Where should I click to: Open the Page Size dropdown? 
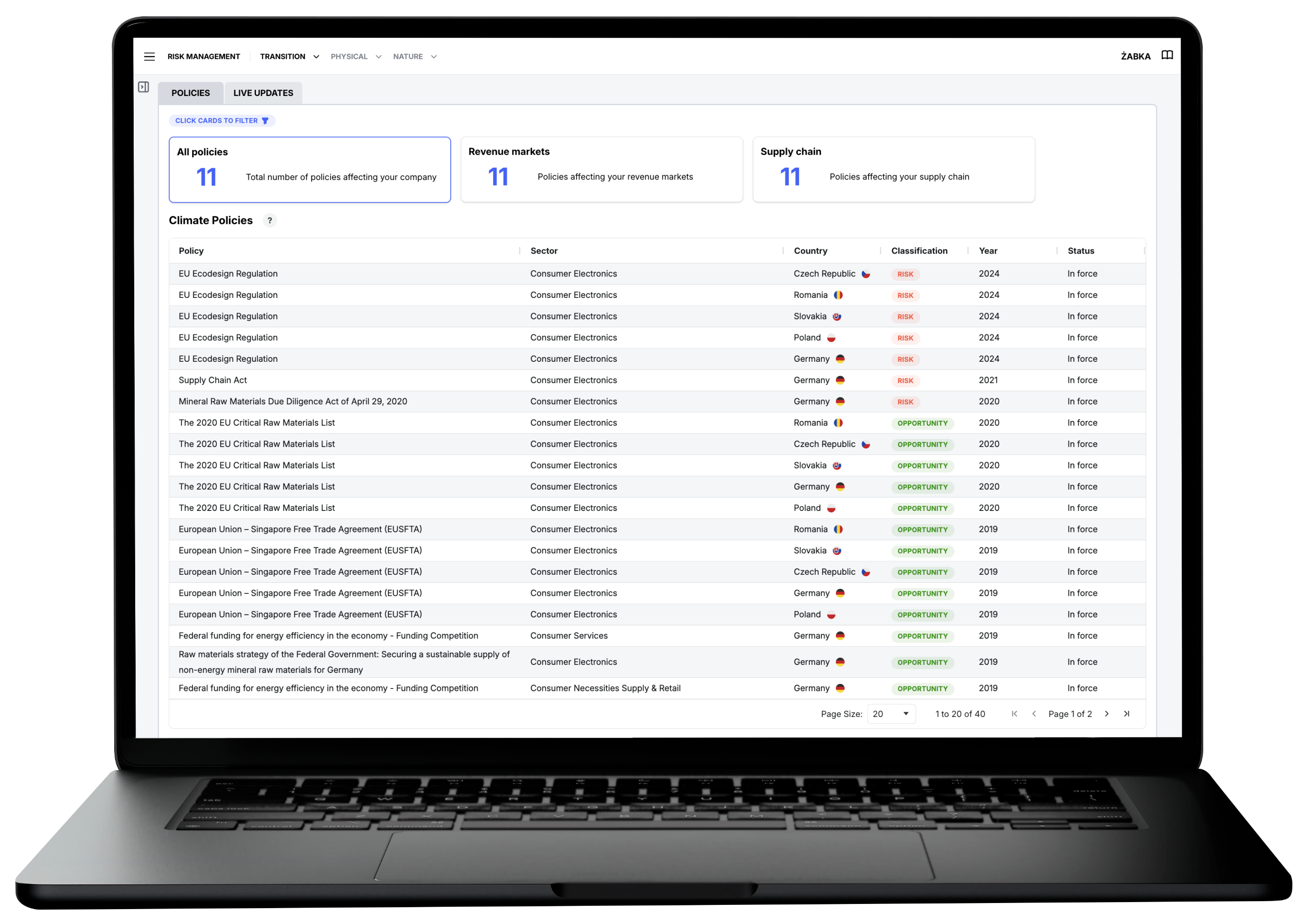pyautogui.click(x=891, y=713)
